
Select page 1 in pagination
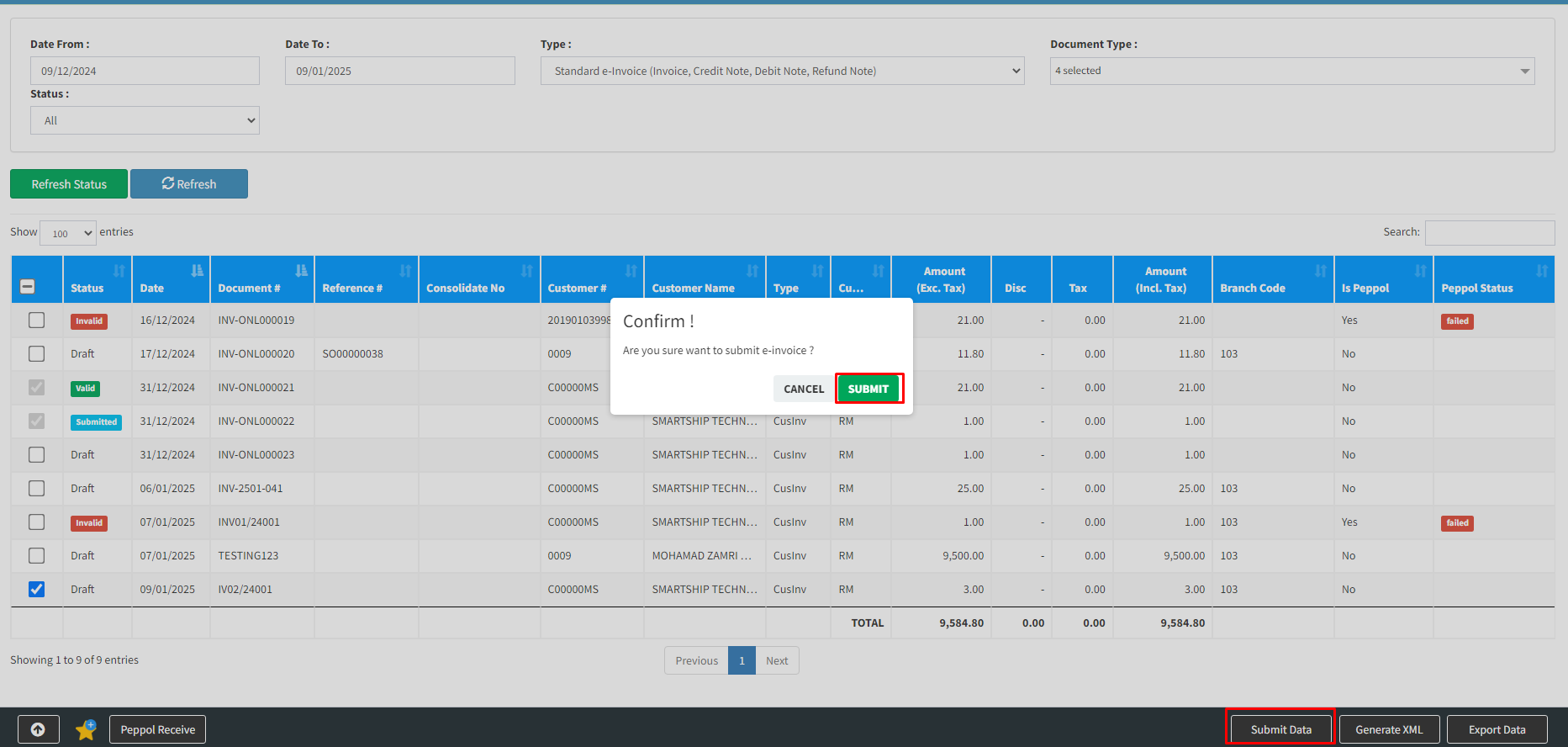point(742,660)
